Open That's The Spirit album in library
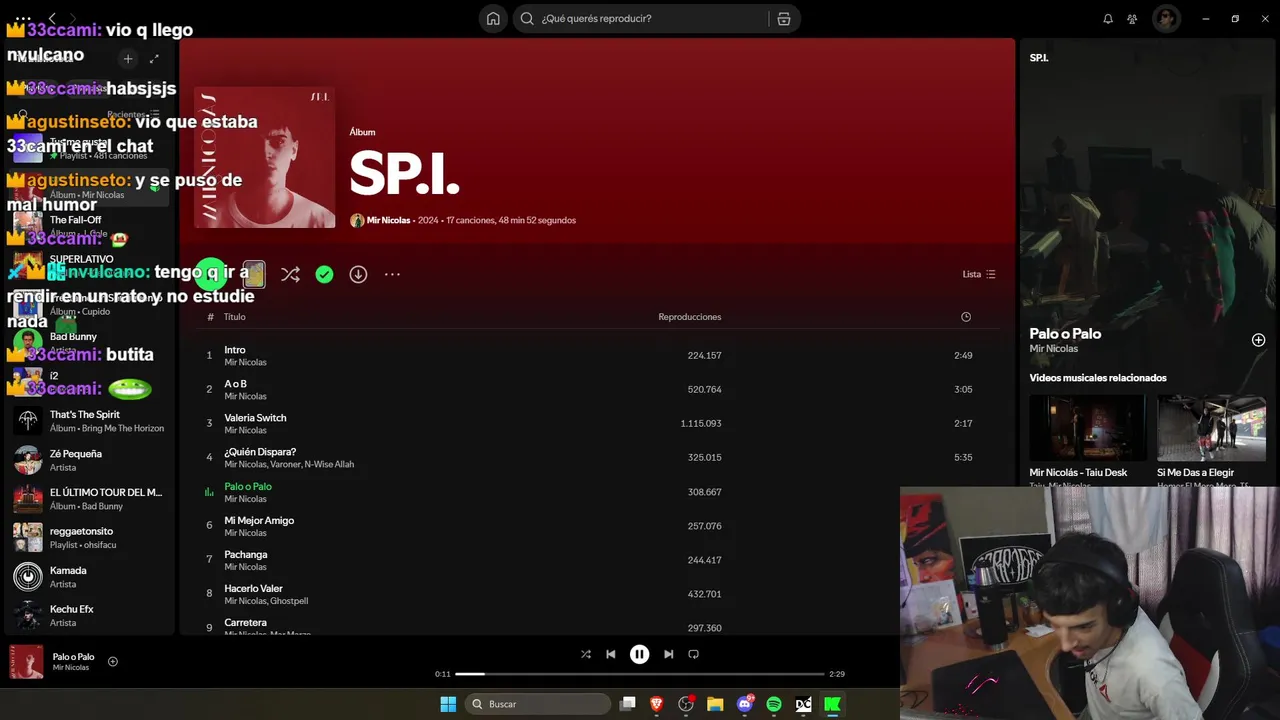This screenshot has height=720, width=1280. (x=90, y=421)
